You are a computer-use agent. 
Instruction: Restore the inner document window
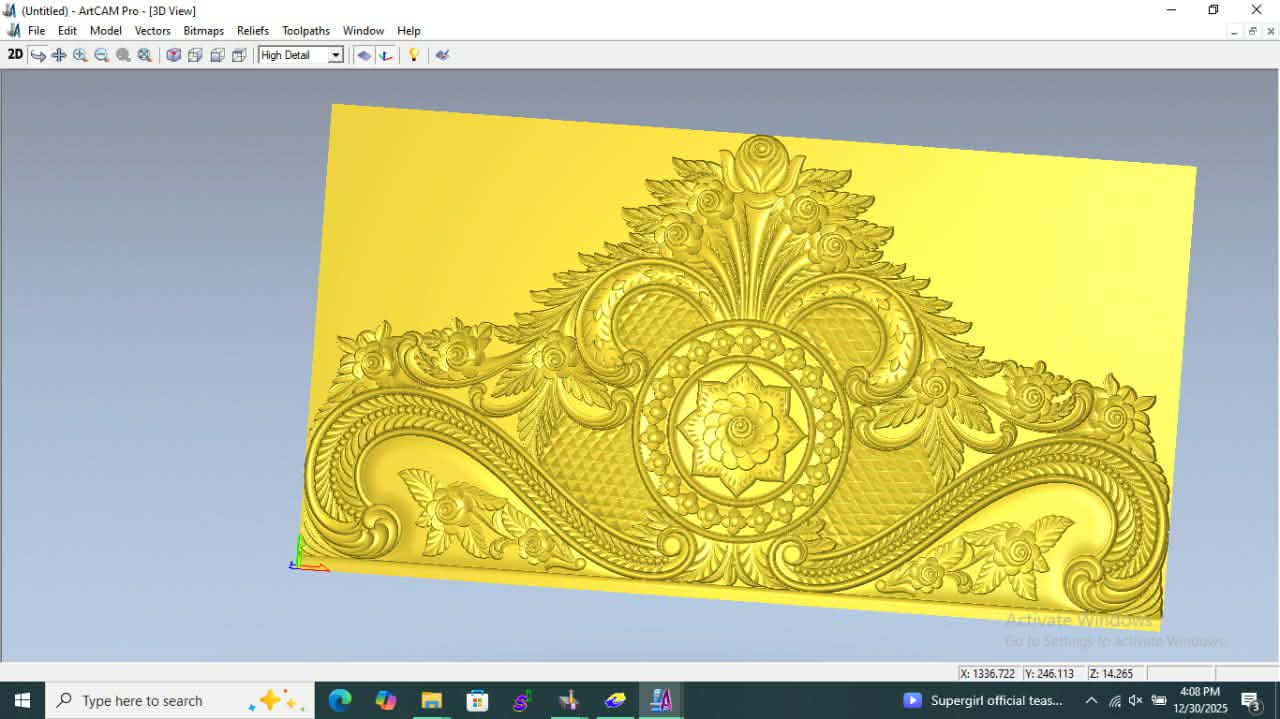point(1252,31)
